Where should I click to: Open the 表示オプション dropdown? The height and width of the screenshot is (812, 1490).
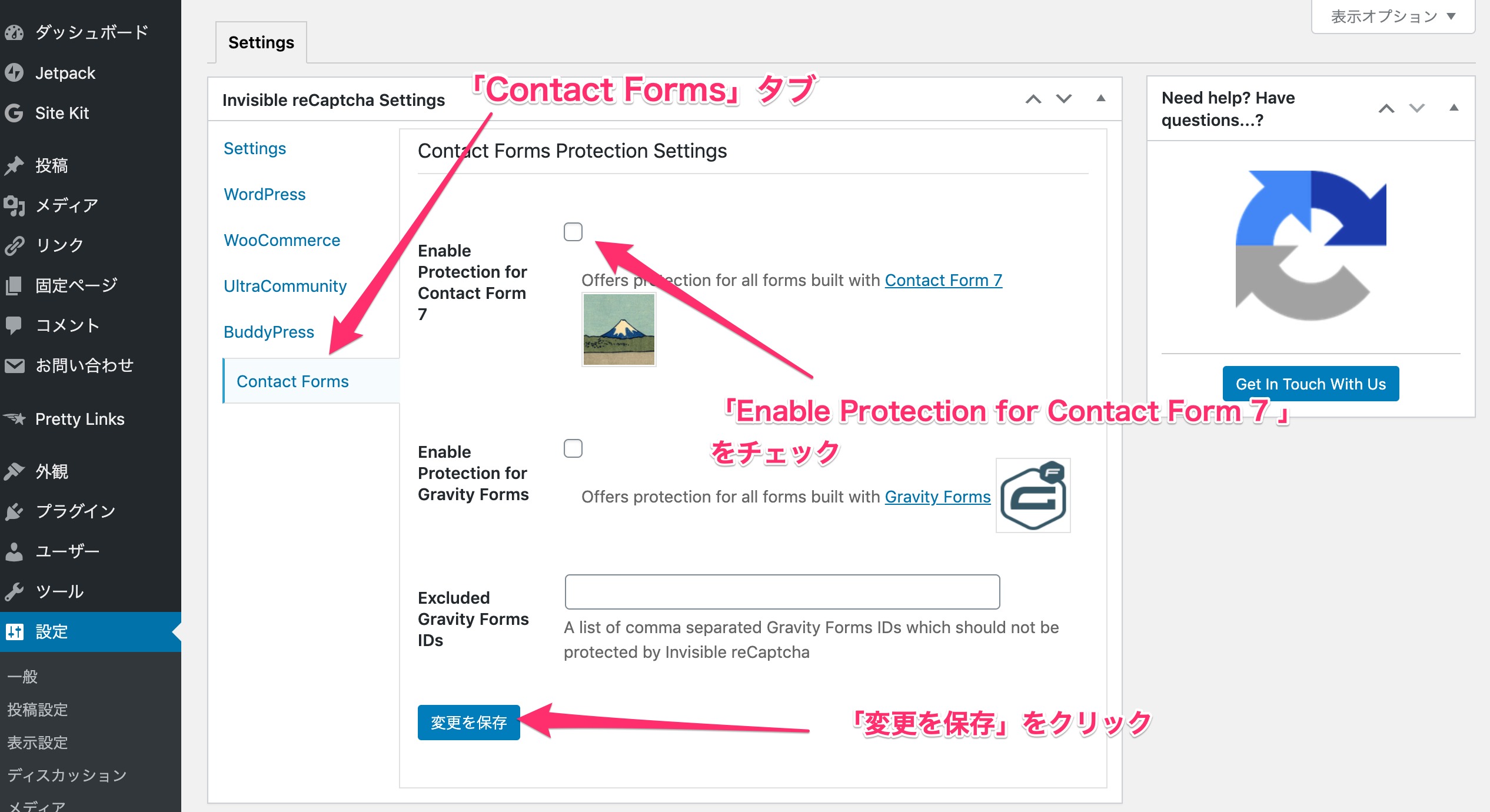(x=1393, y=16)
